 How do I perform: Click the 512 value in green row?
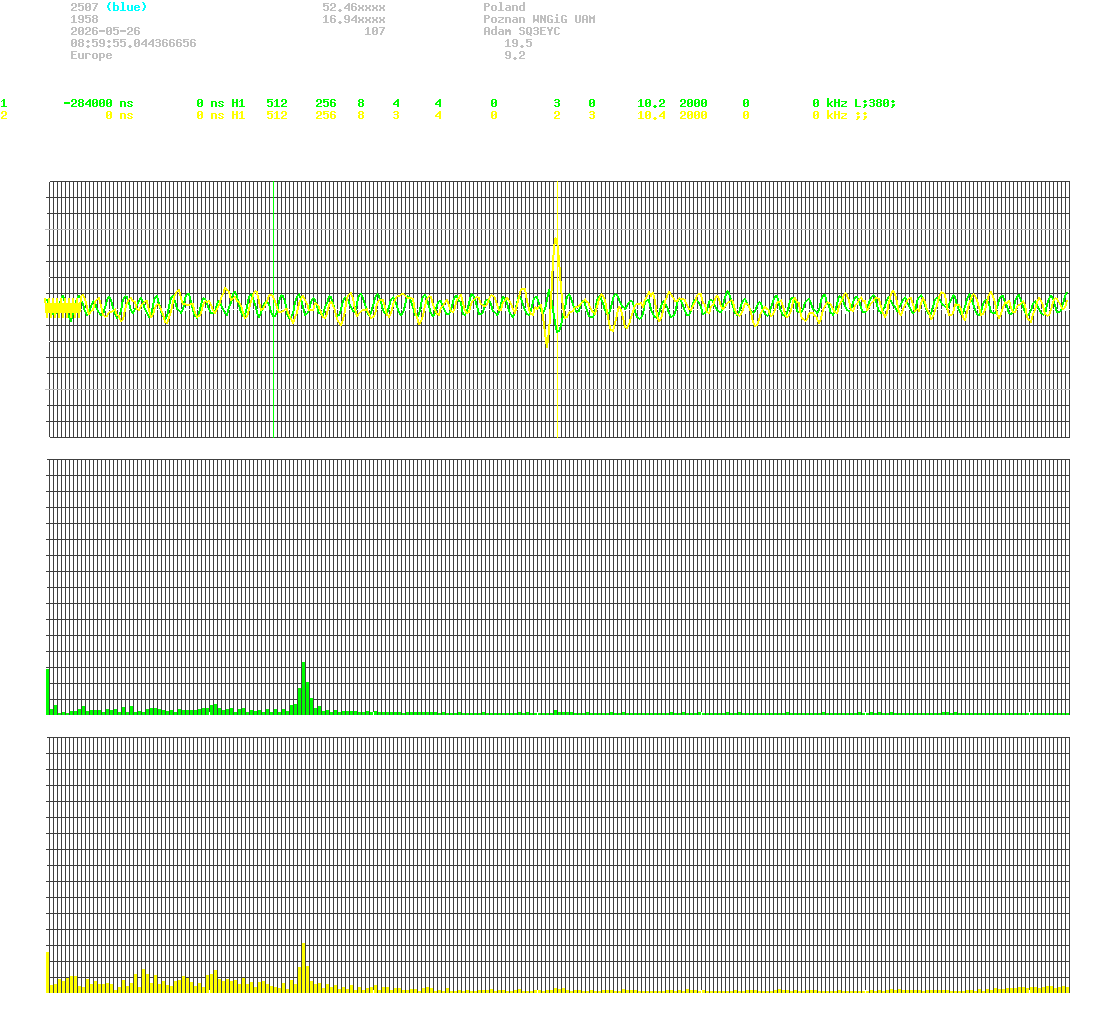coord(277,103)
